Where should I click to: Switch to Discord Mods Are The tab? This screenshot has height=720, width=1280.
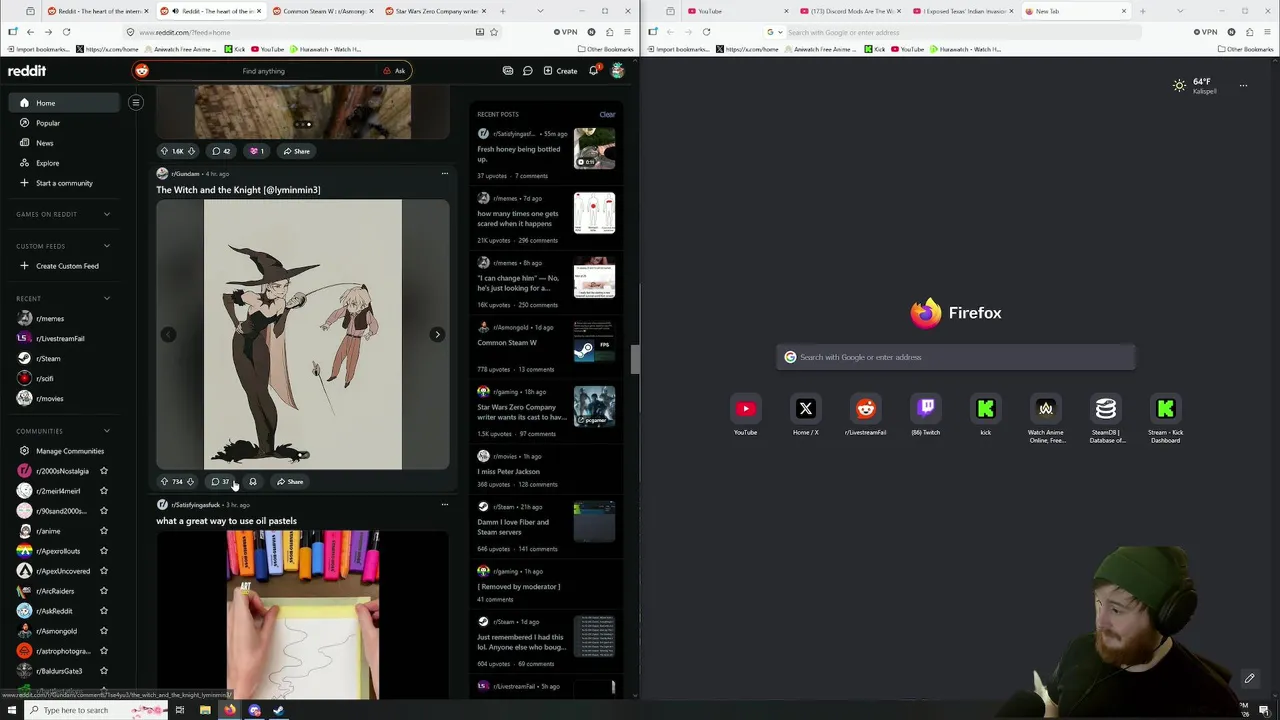[x=852, y=11]
